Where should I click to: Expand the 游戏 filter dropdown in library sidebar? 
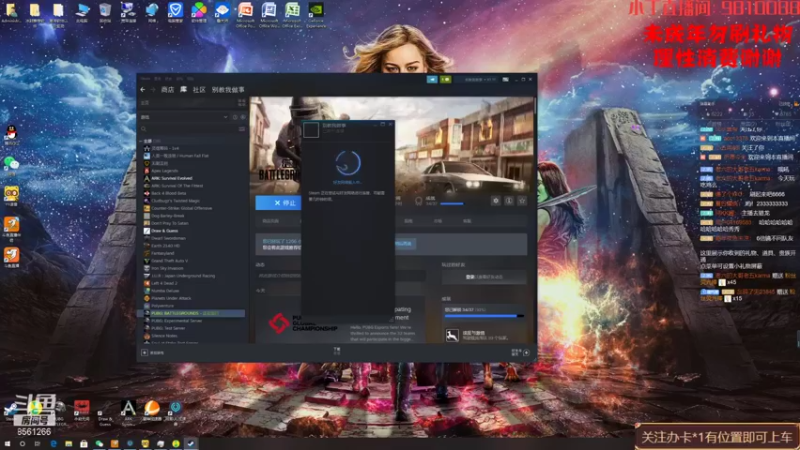pos(184,117)
